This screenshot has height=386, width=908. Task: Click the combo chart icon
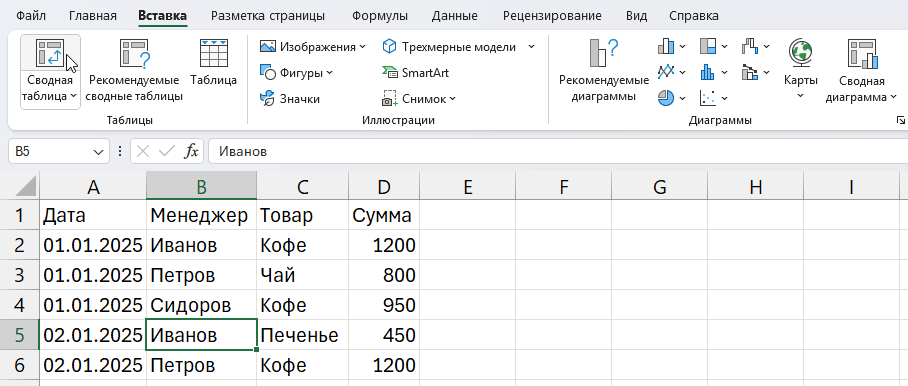[750, 72]
